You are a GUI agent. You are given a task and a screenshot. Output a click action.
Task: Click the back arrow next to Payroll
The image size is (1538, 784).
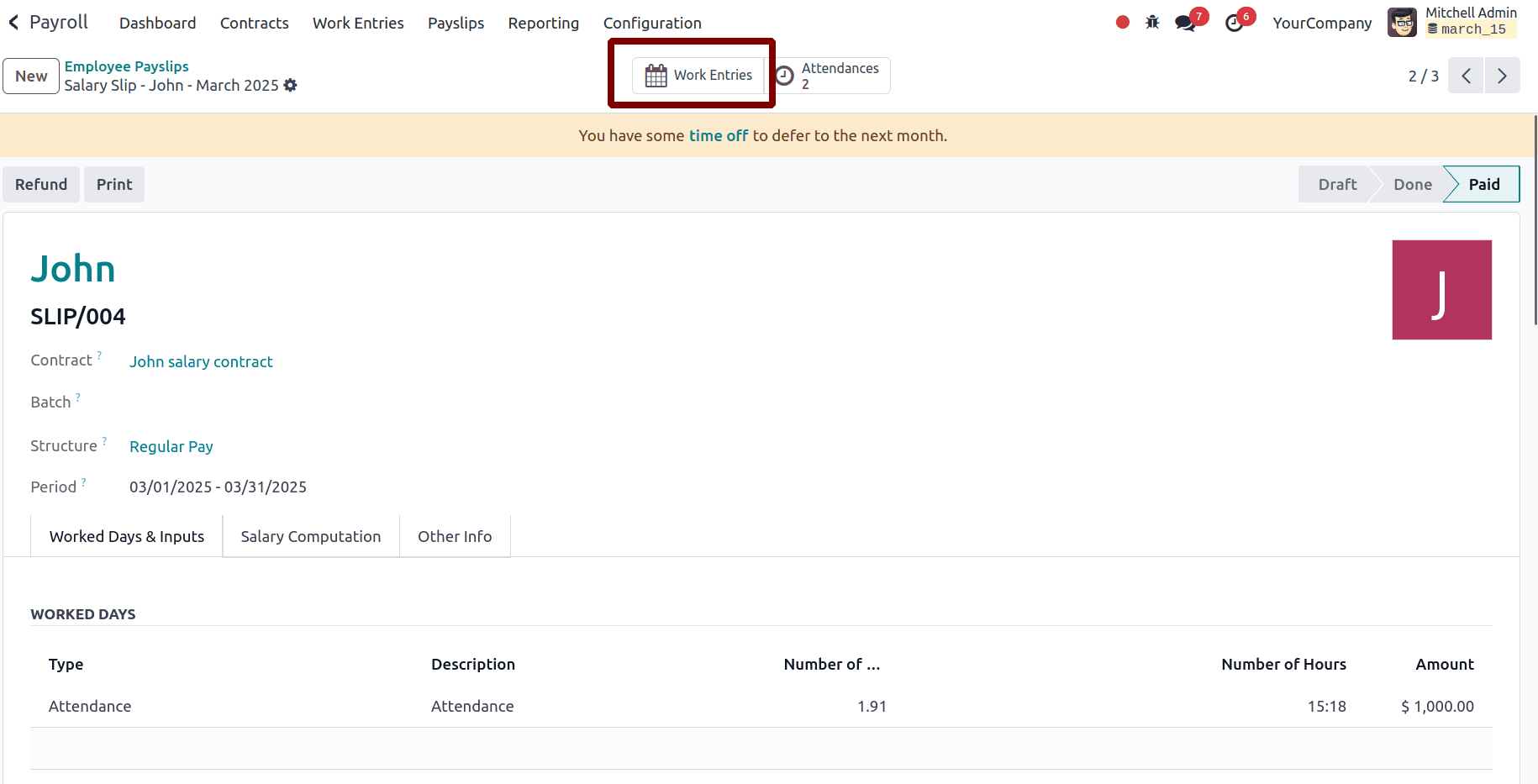pos(13,23)
